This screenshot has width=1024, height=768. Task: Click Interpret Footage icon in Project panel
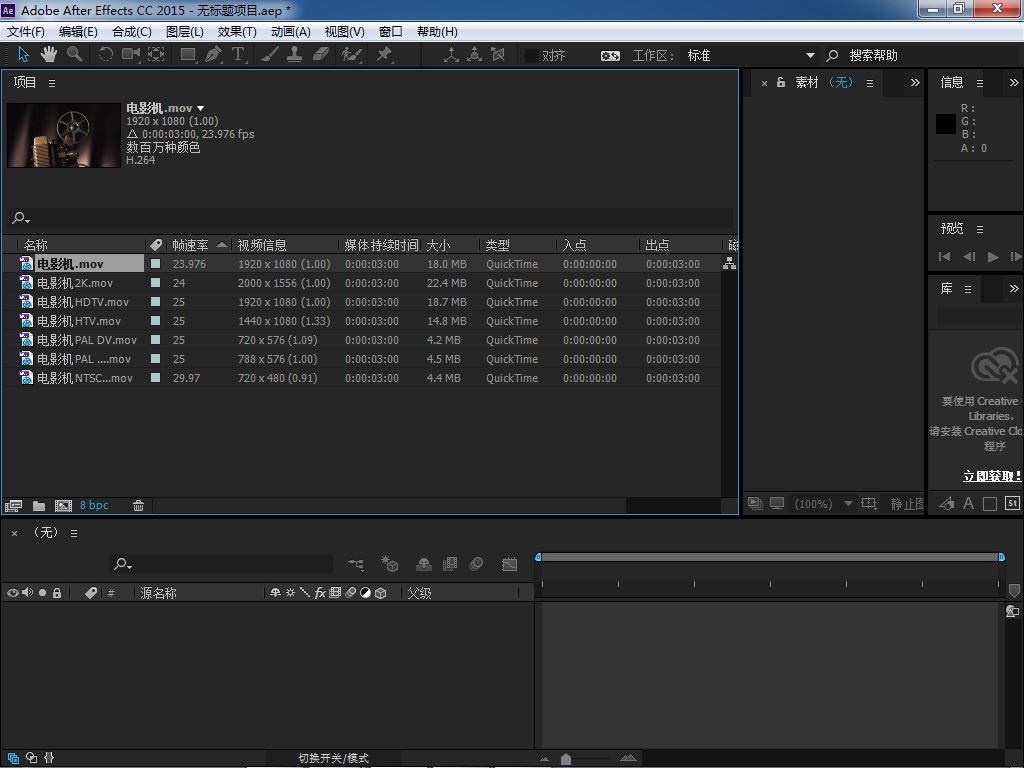(13, 505)
